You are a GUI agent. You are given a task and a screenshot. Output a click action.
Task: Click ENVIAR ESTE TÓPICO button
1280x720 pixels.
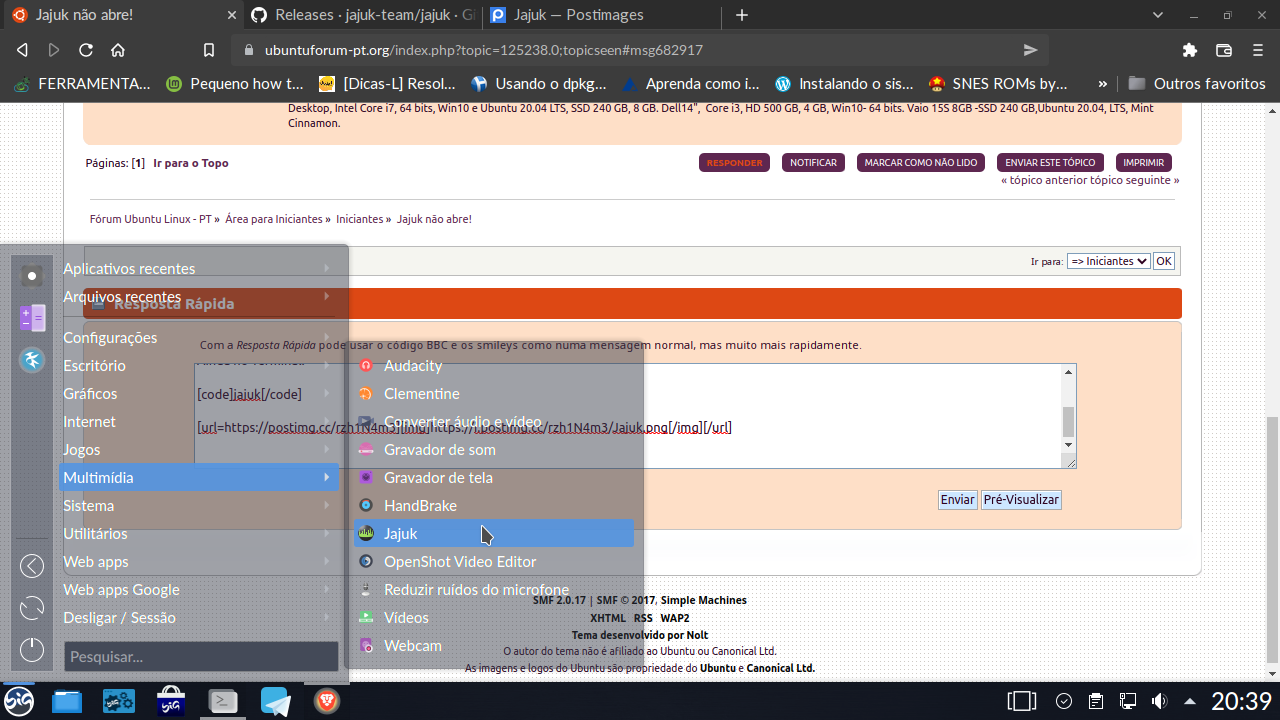(x=1050, y=163)
